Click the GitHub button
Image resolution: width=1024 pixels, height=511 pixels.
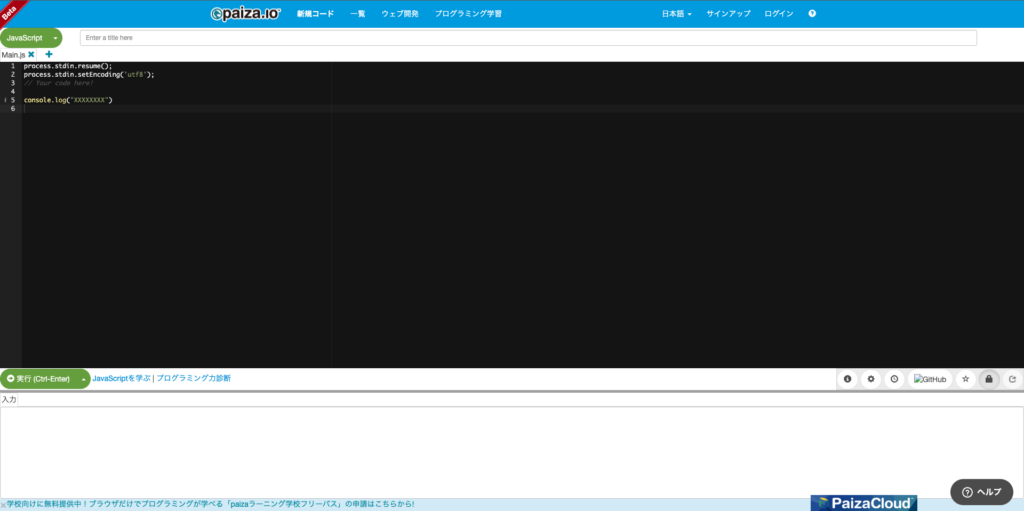[931, 379]
